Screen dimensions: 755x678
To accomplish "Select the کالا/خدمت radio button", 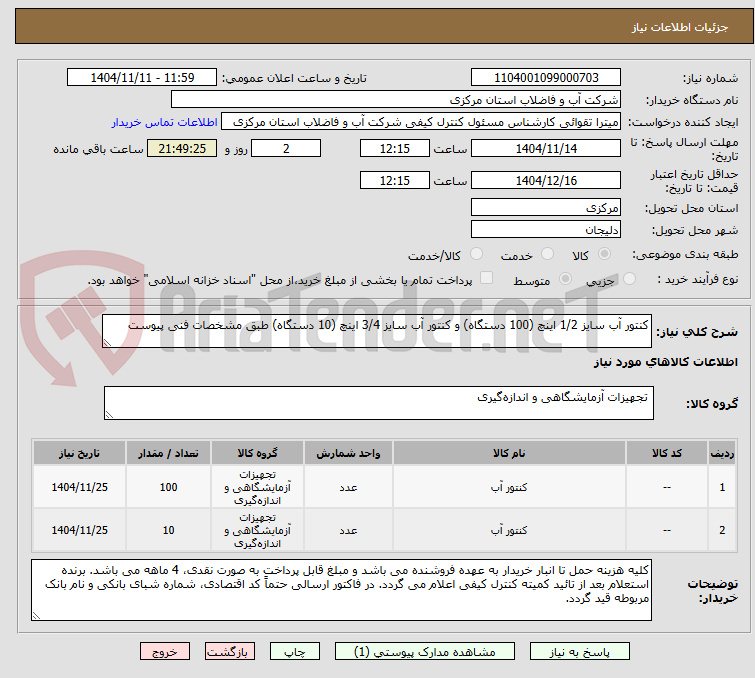I will click(476, 254).
